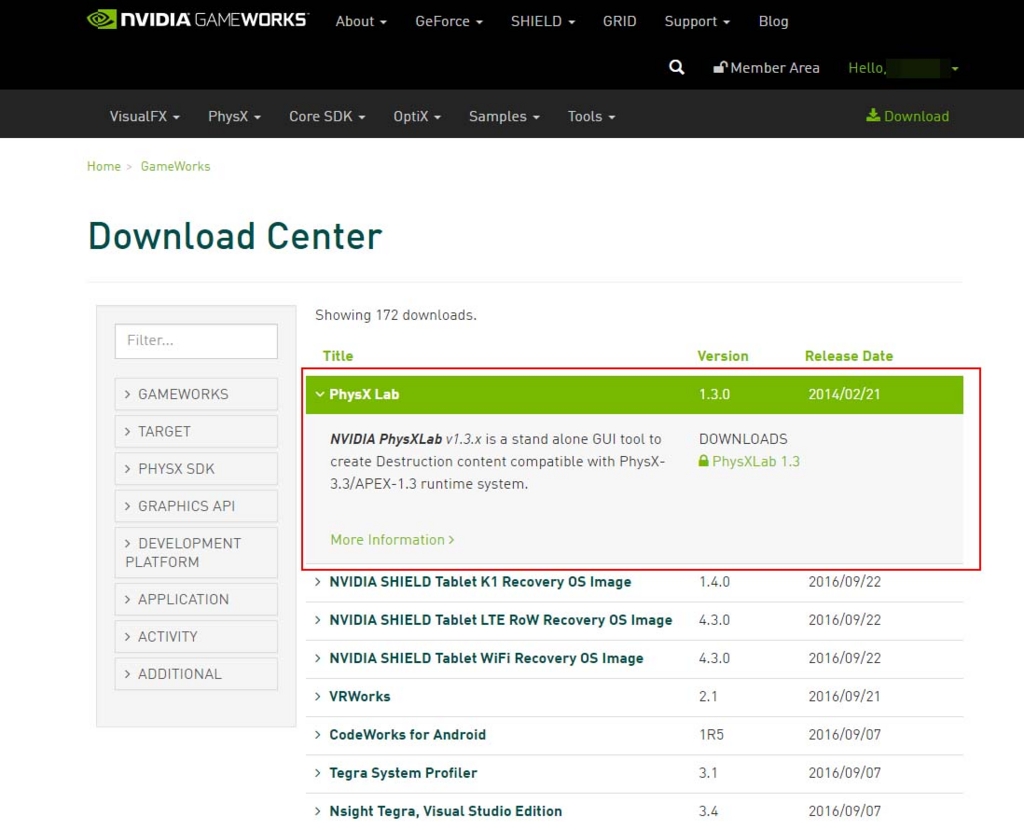Go to the GRID page

coord(619,22)
